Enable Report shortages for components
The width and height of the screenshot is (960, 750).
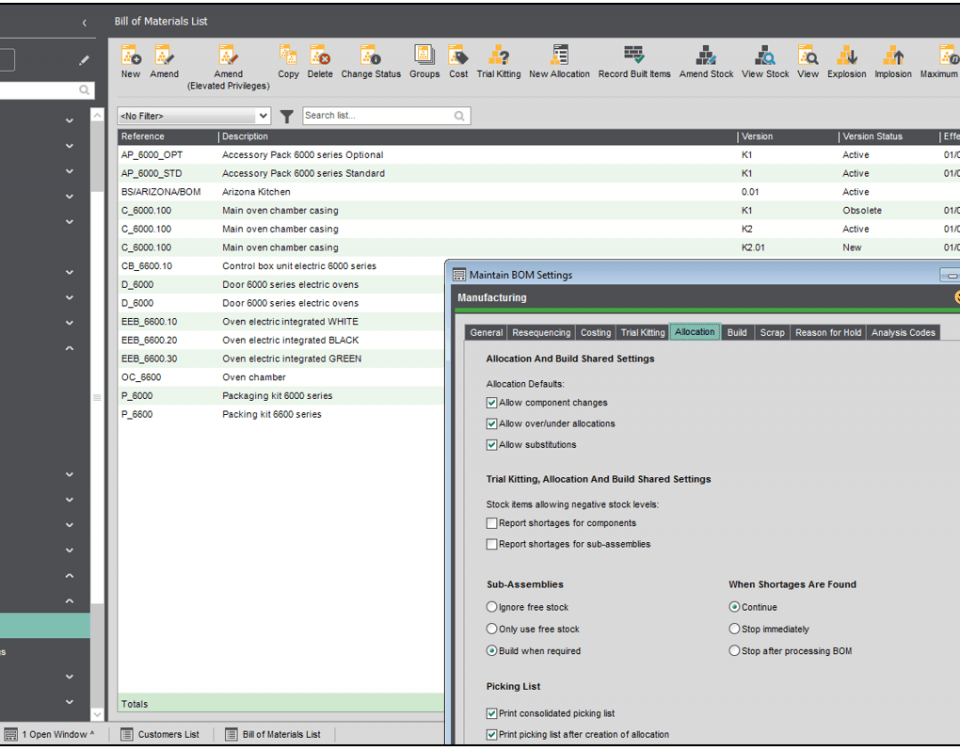tap(491, 523)
